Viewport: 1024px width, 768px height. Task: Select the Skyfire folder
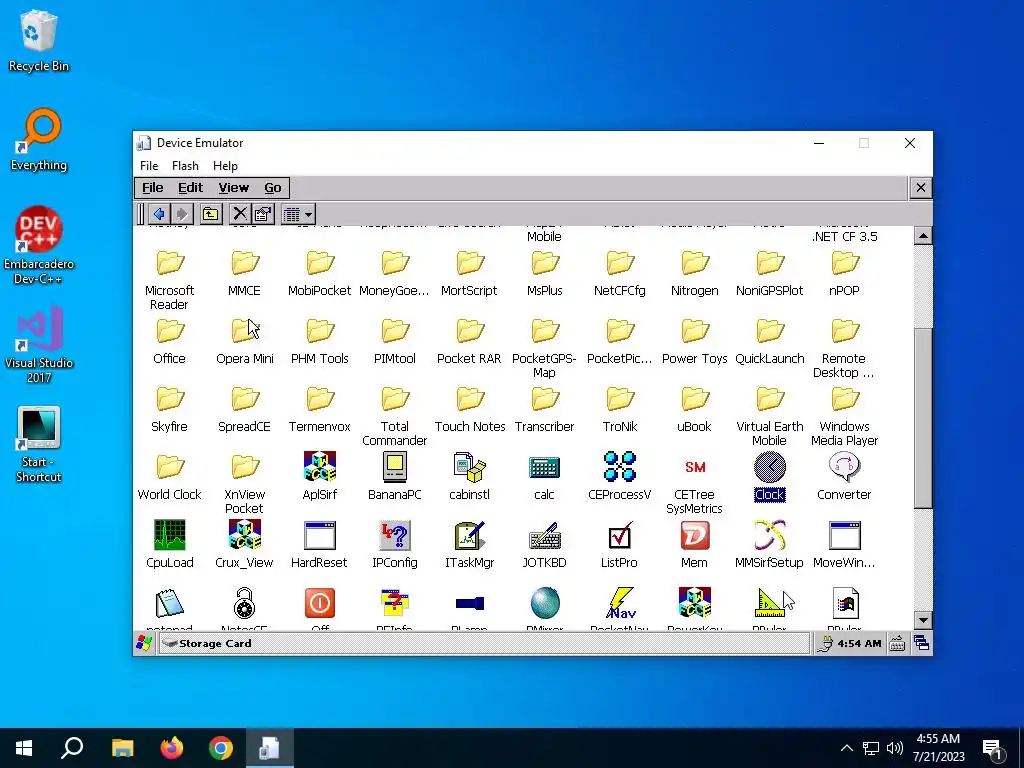pos(169,399)
